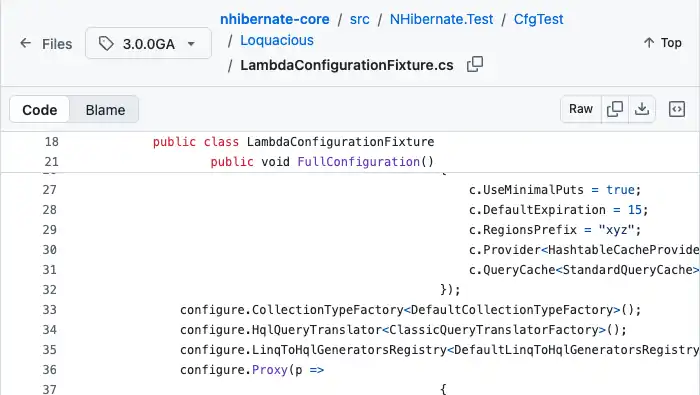The width and height of the screenshot is (700, 395).
Task: Select line number 35
Action: [x=50, y=350]
